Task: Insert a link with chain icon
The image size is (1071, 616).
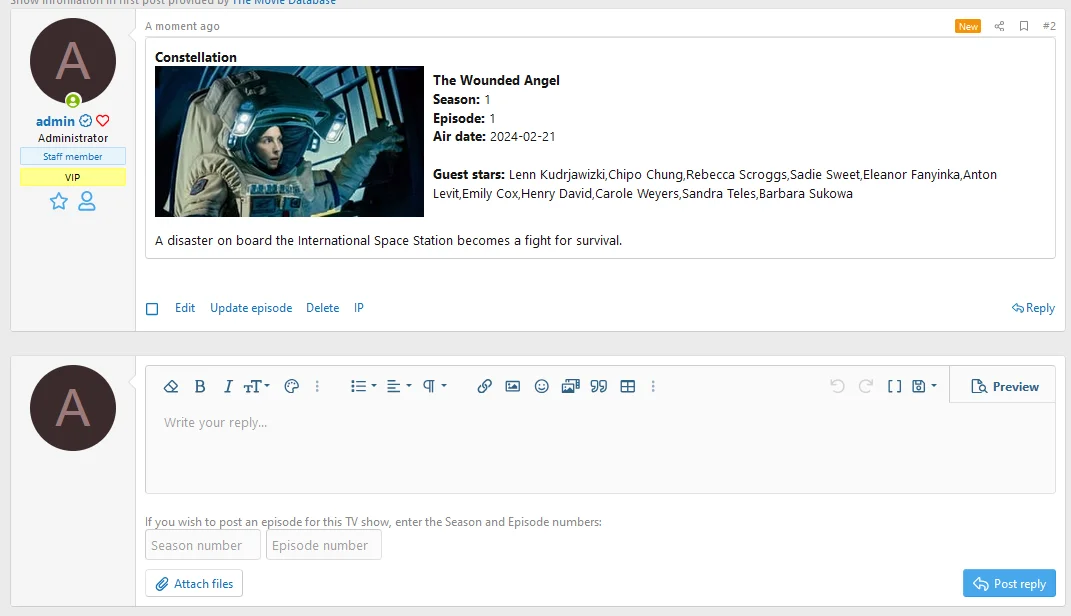Action: 484,387
